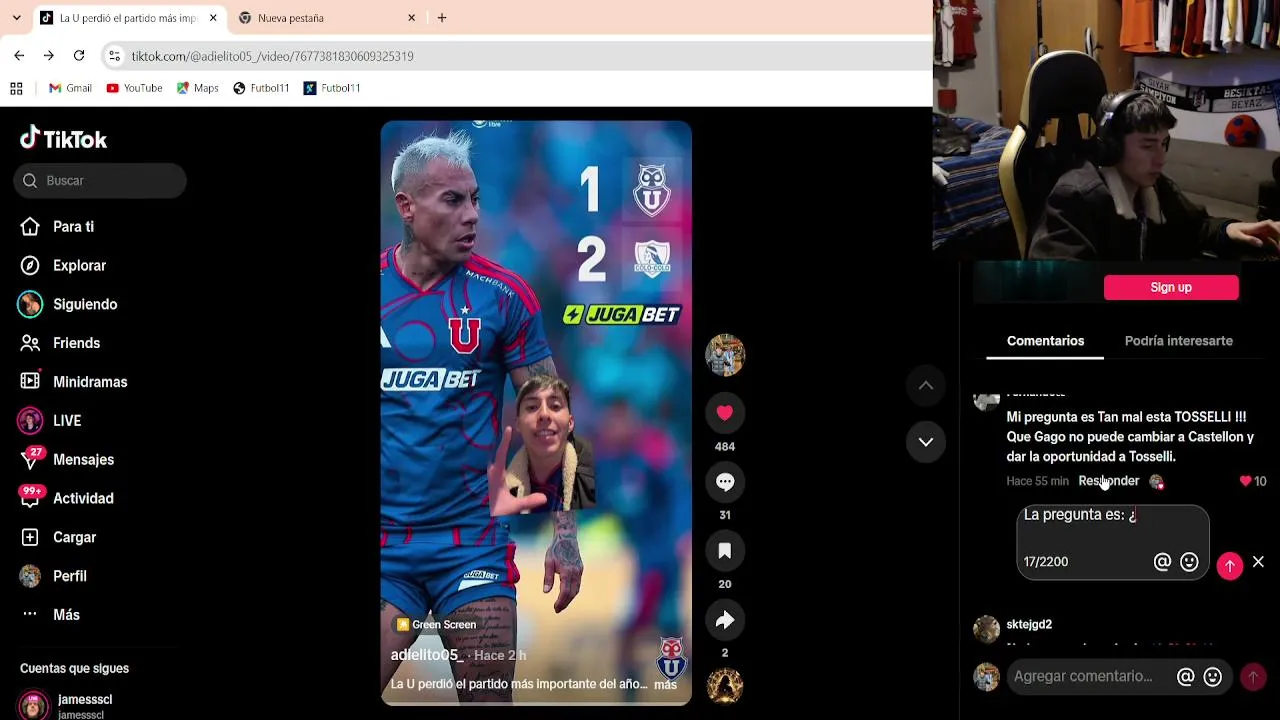1280x720 pixels.
Task: Open sktejgd2 commenter avatar
Action: 987,629
